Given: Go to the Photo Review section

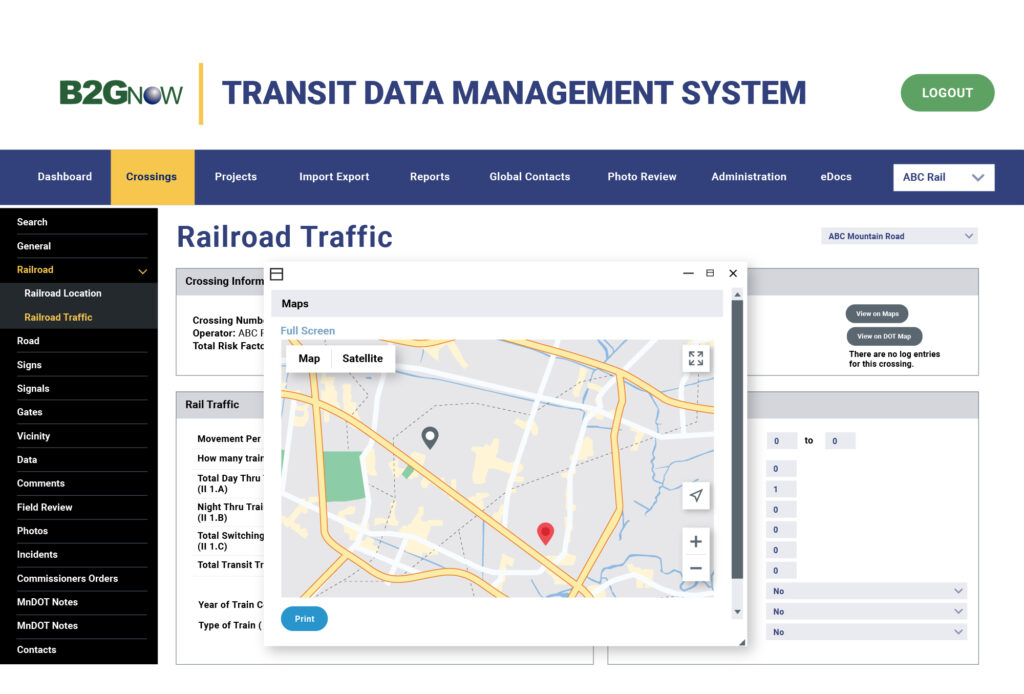Looking at the screenshot, I should tap(641, 176).
